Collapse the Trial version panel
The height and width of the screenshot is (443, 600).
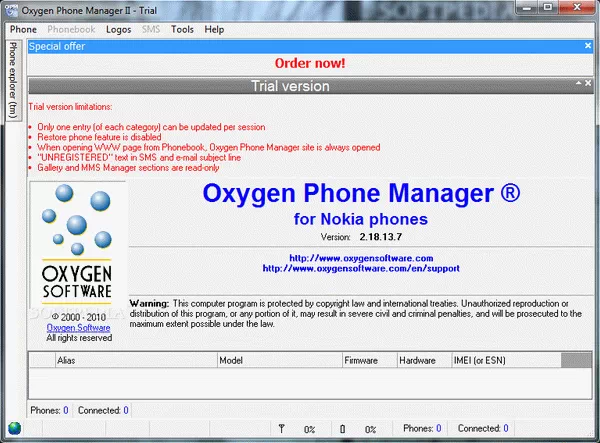579,83
